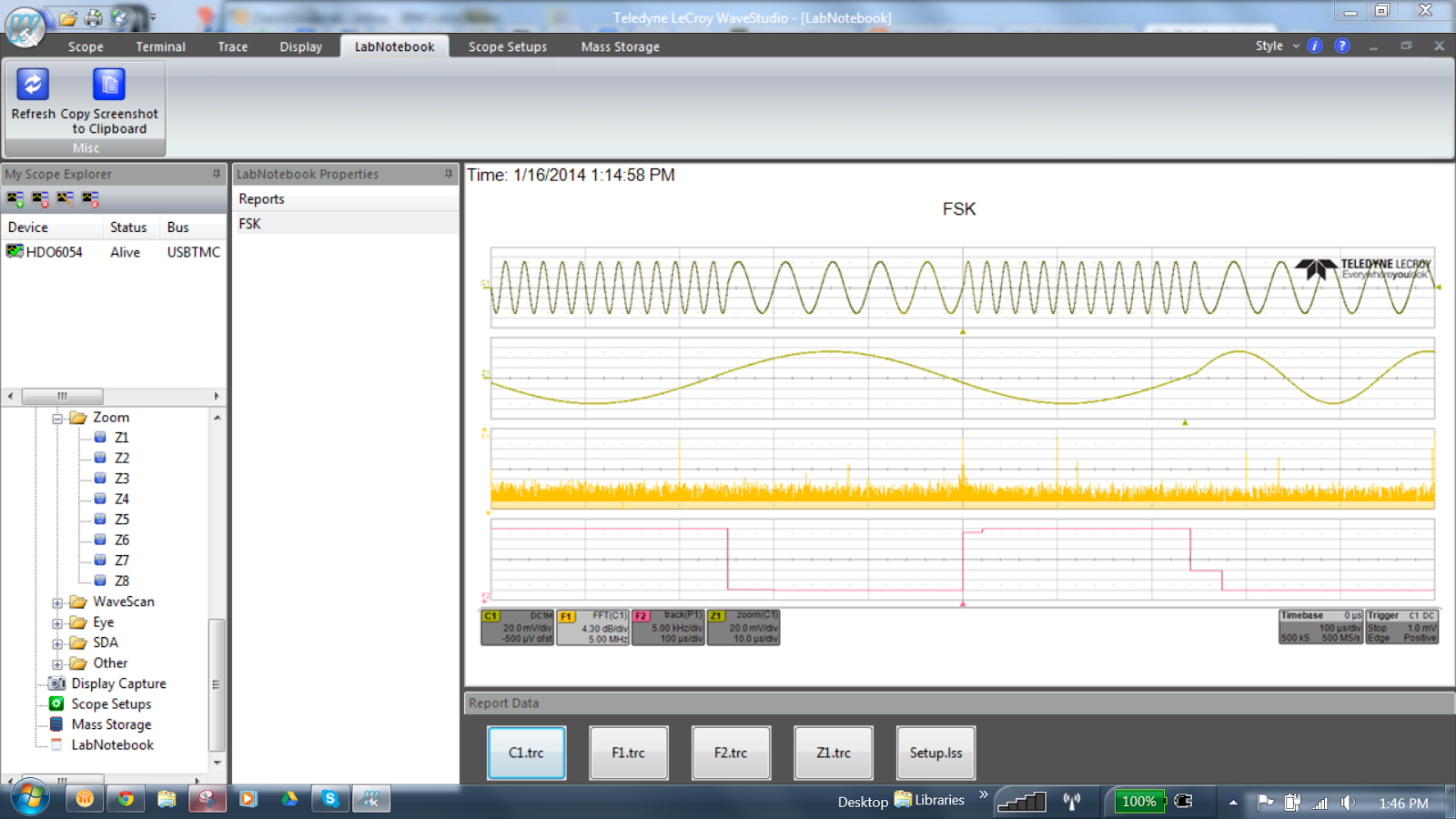Switch to the Mass Storage ribbon tab
The height and width of the screenshot is (819, 1456).
click(621, 46)
